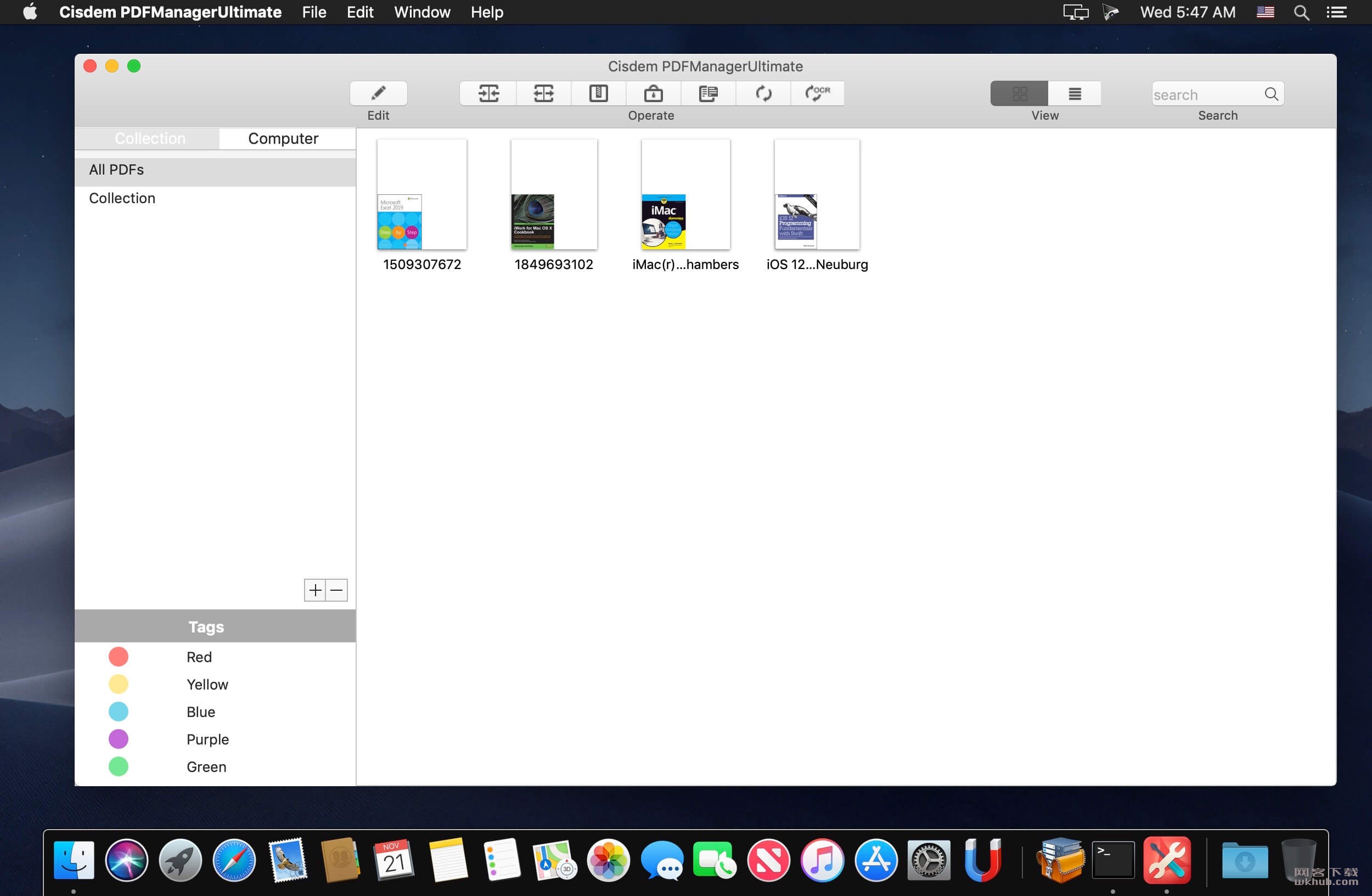This screenshot has height=896, width=1372.
Task: Select the Extract text and images tool
Action: click(x=708, y=93)
